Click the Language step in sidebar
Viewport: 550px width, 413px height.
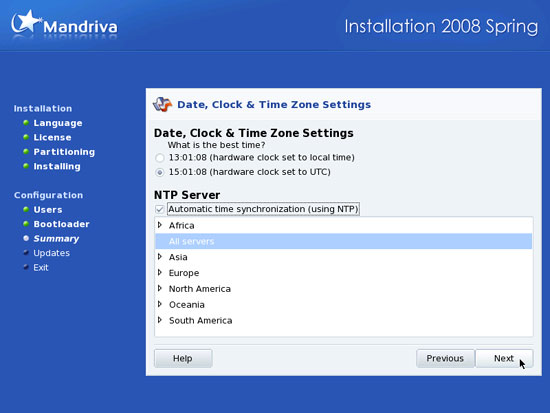[x=58, y=123]
